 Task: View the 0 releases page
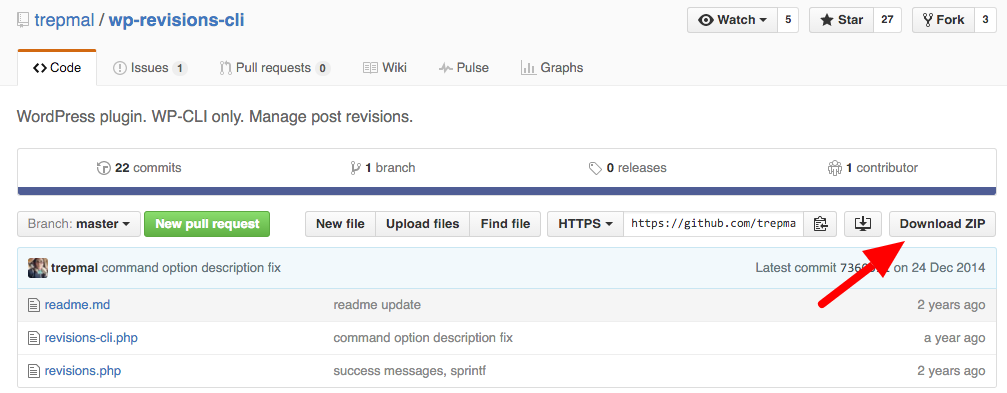[x=627, y=168]
